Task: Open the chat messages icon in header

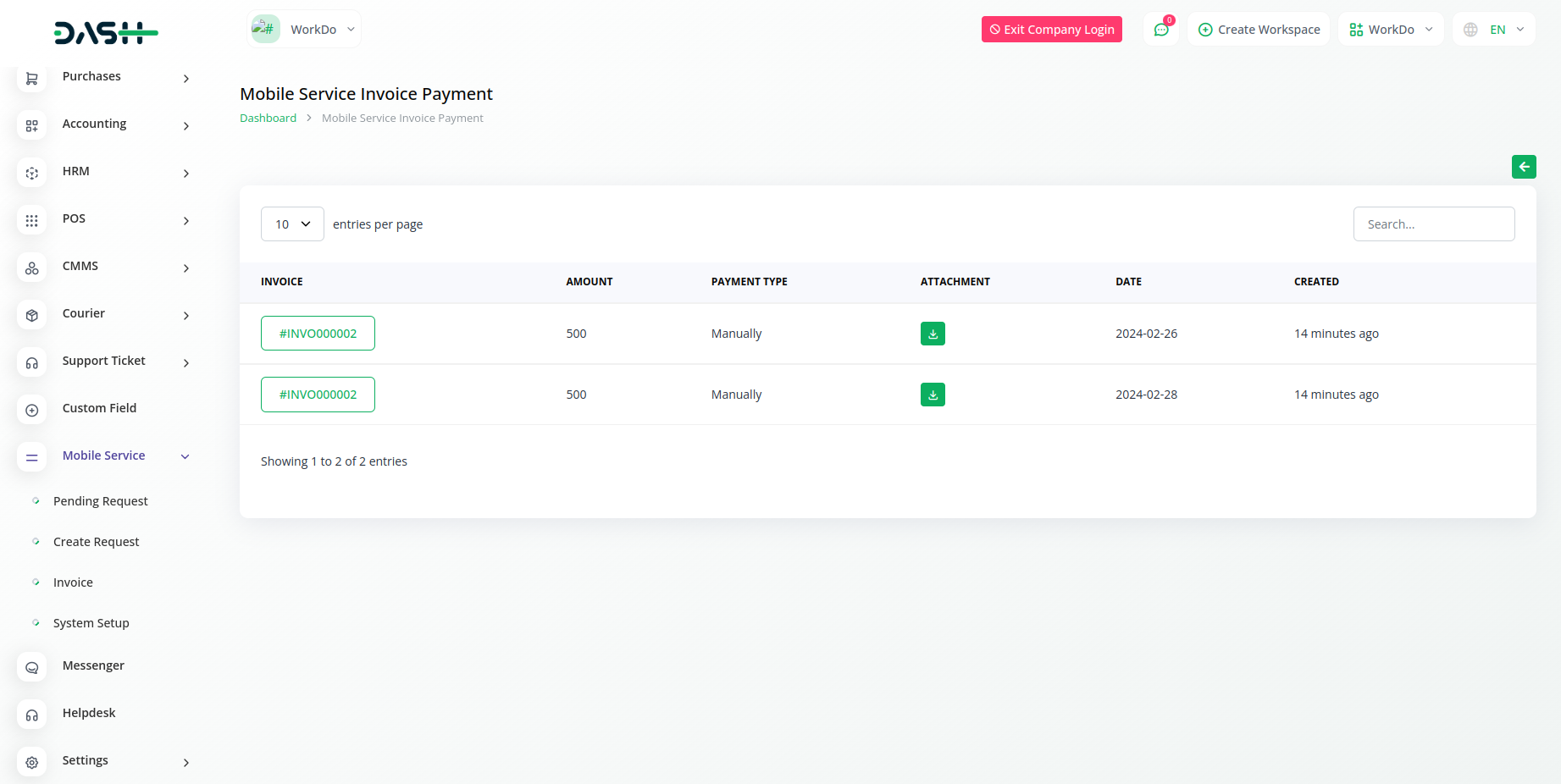Action: pyautogui.click(x=1161, y=30)
